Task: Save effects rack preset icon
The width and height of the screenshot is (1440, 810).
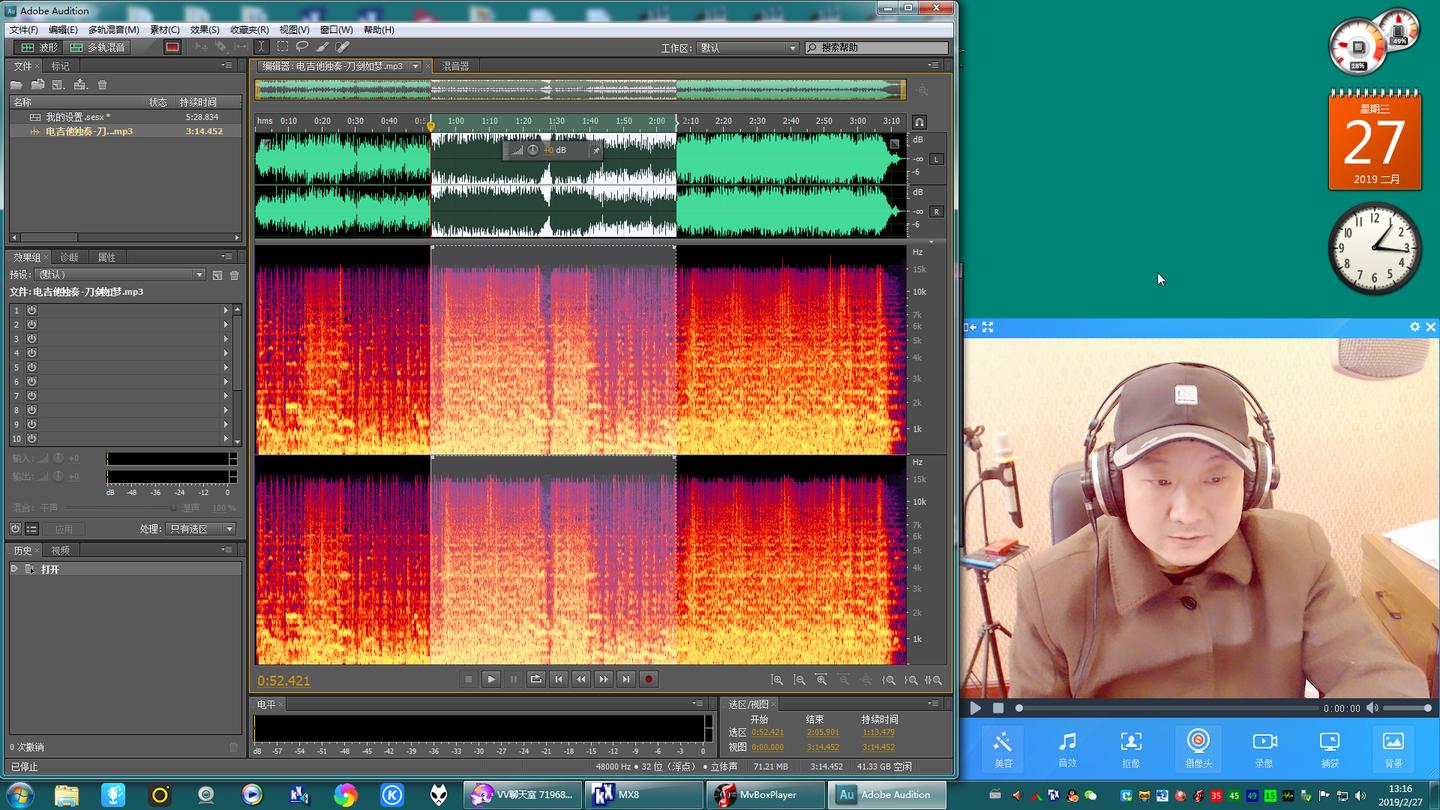Action: [217, 275]
